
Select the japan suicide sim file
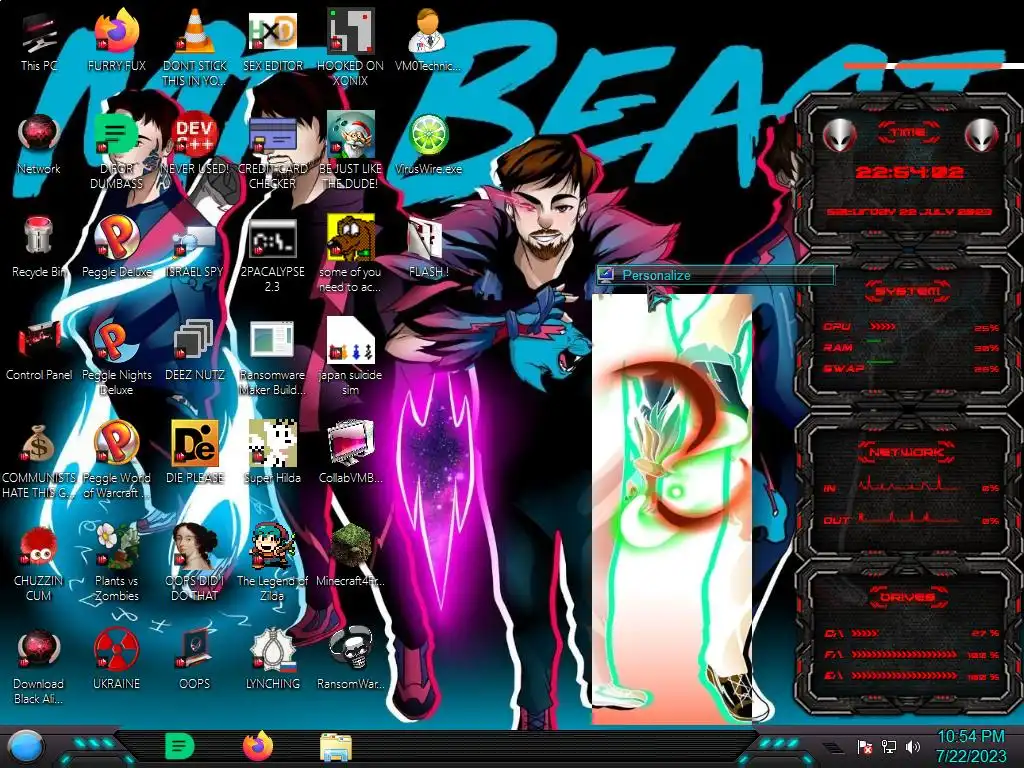point(351,357)
